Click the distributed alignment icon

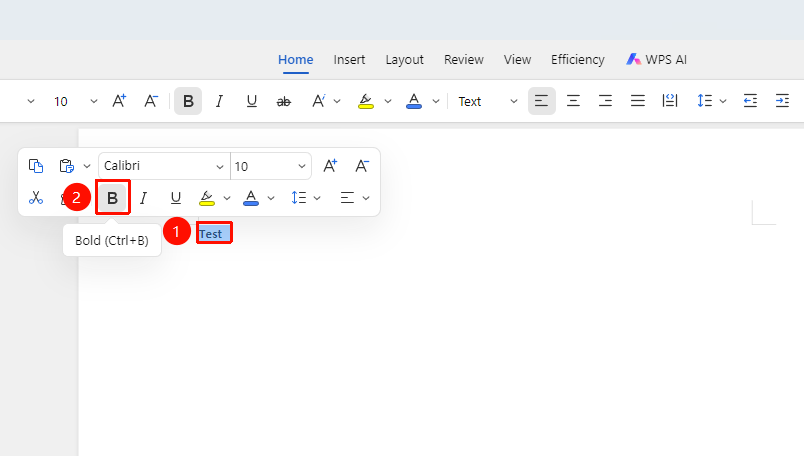coord(670,101)
